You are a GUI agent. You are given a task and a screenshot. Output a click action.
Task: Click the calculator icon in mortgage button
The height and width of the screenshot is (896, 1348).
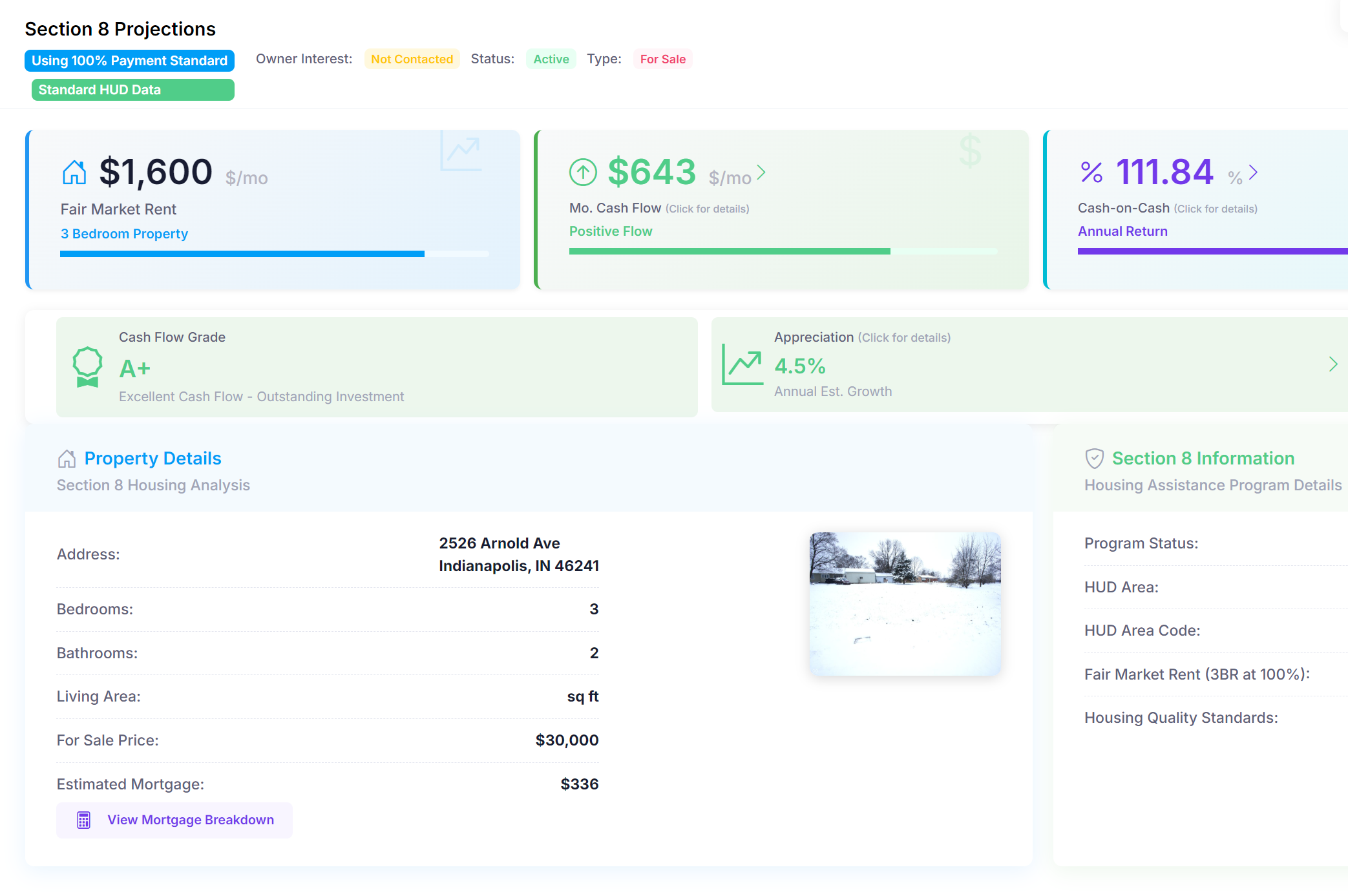point(83,820)
